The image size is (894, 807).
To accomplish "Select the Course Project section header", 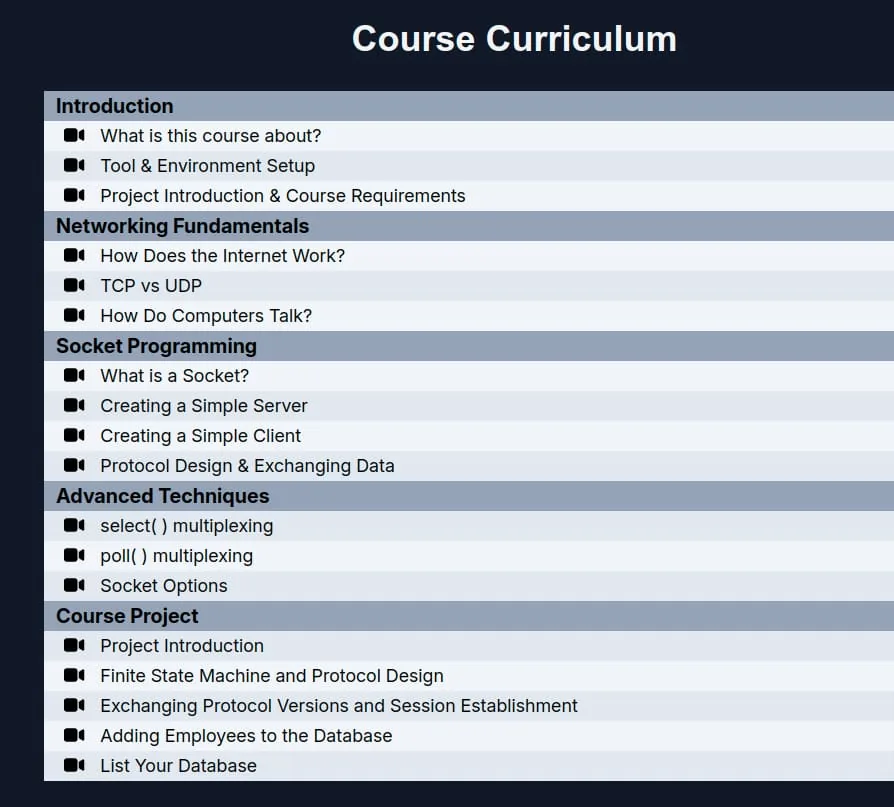I will [469, 616].
